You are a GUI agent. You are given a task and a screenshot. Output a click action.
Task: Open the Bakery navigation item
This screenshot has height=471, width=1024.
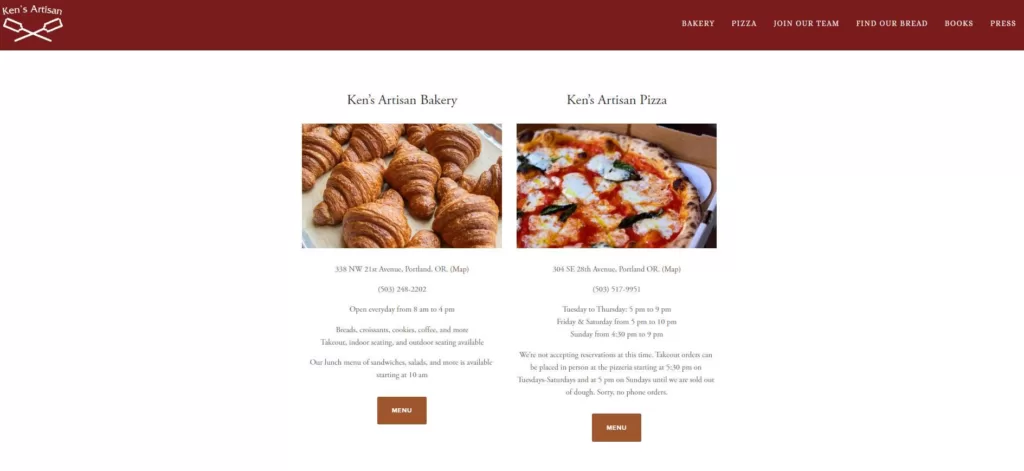(x=698, y=23)
